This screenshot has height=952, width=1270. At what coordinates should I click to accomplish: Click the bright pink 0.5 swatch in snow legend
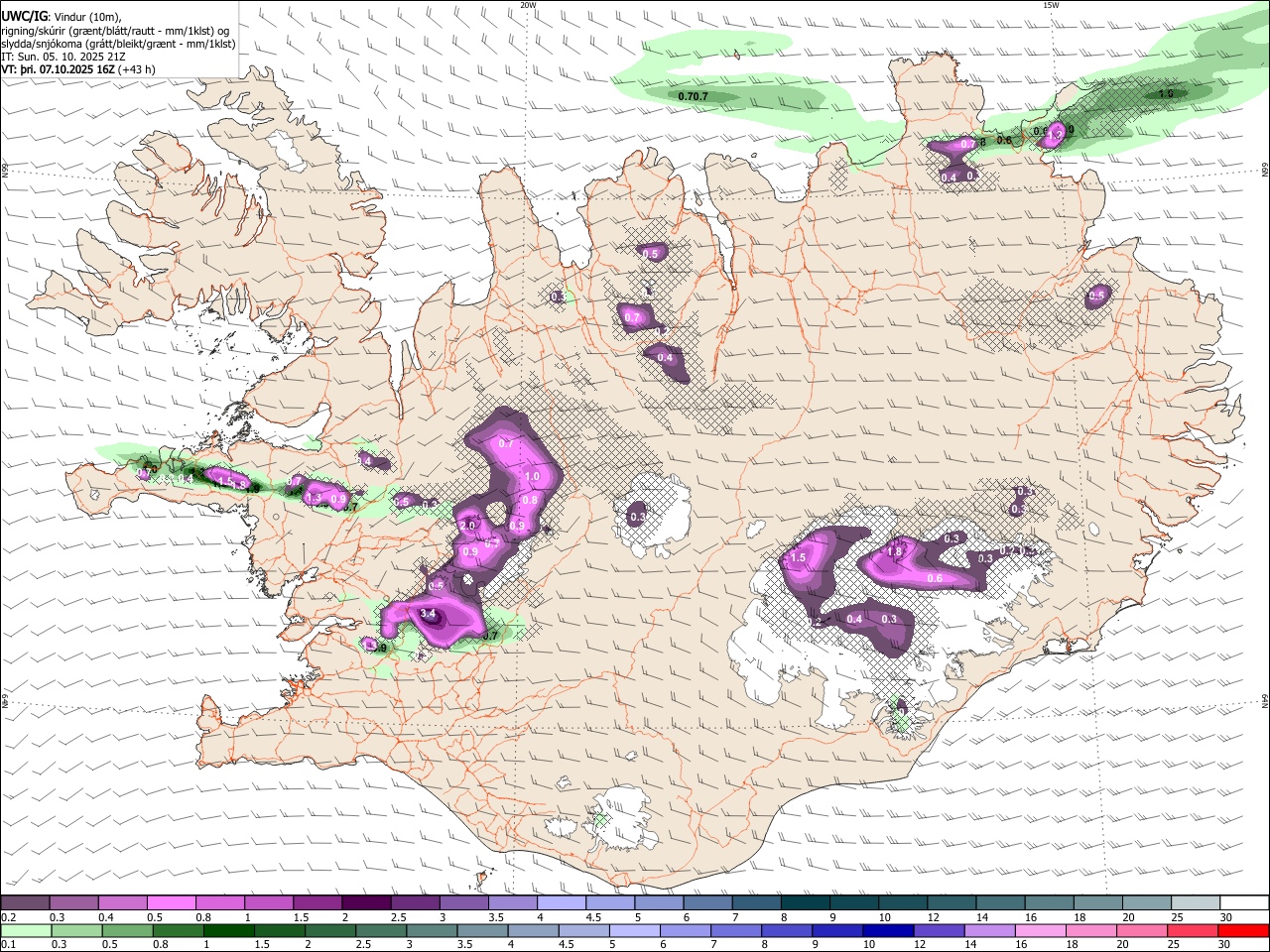[x=172, y=903]
